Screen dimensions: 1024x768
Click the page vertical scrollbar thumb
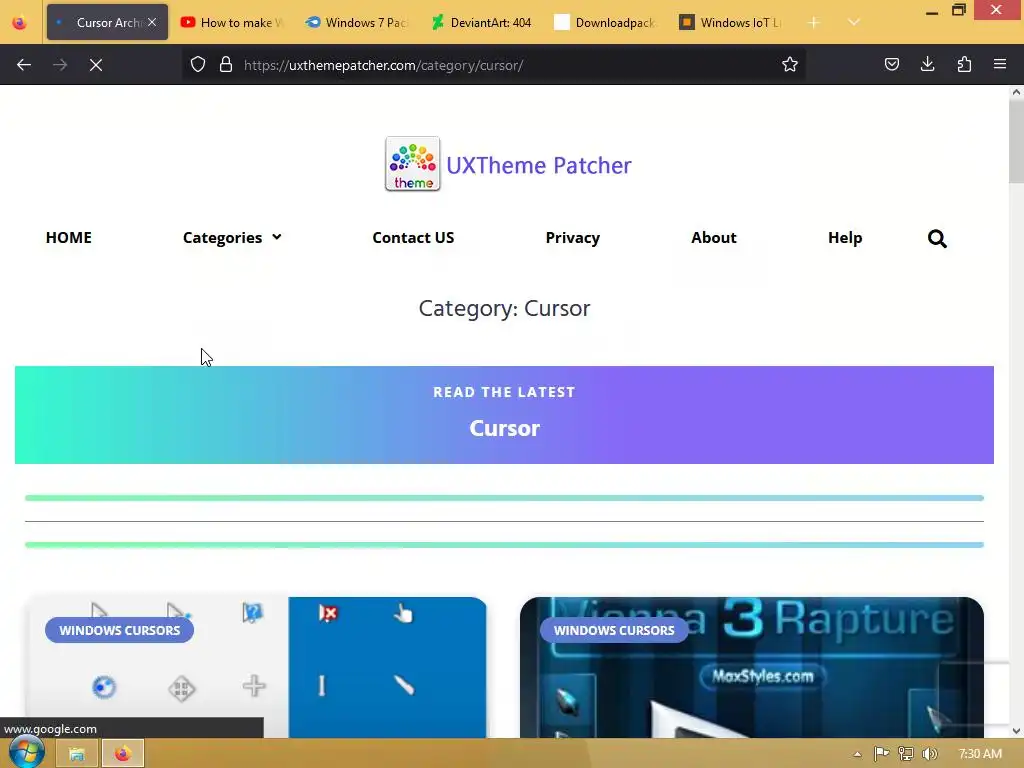pyautogui.click(x=1016, y=143)
